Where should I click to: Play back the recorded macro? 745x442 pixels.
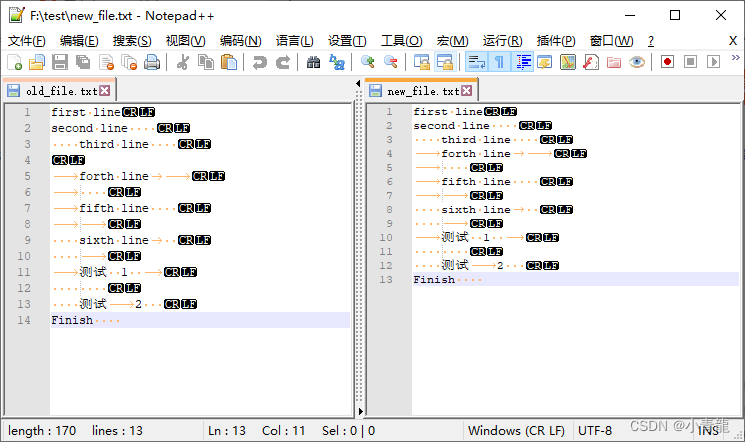click(714, 62)
